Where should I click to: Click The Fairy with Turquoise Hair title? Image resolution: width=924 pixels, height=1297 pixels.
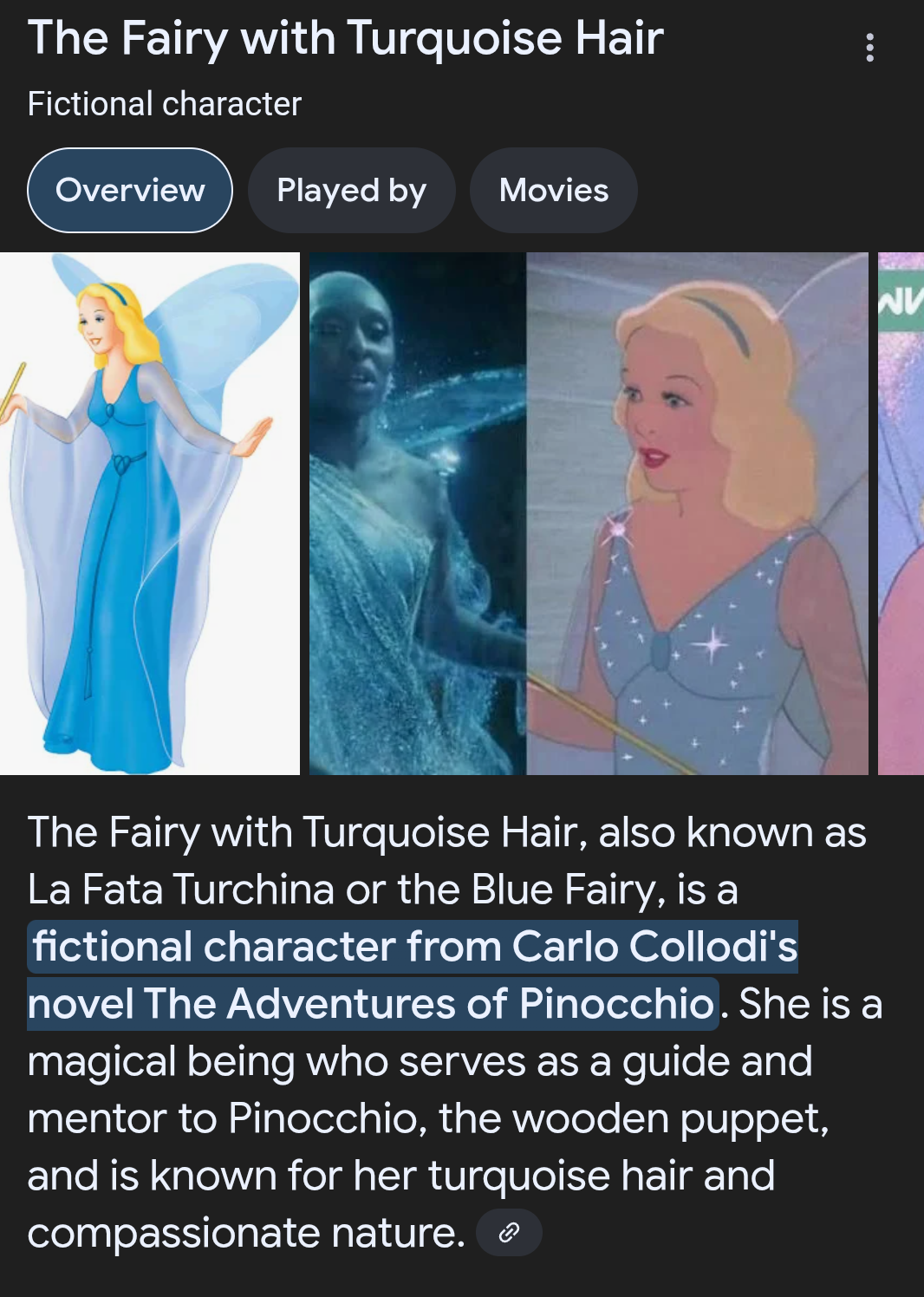pos(345,38)
